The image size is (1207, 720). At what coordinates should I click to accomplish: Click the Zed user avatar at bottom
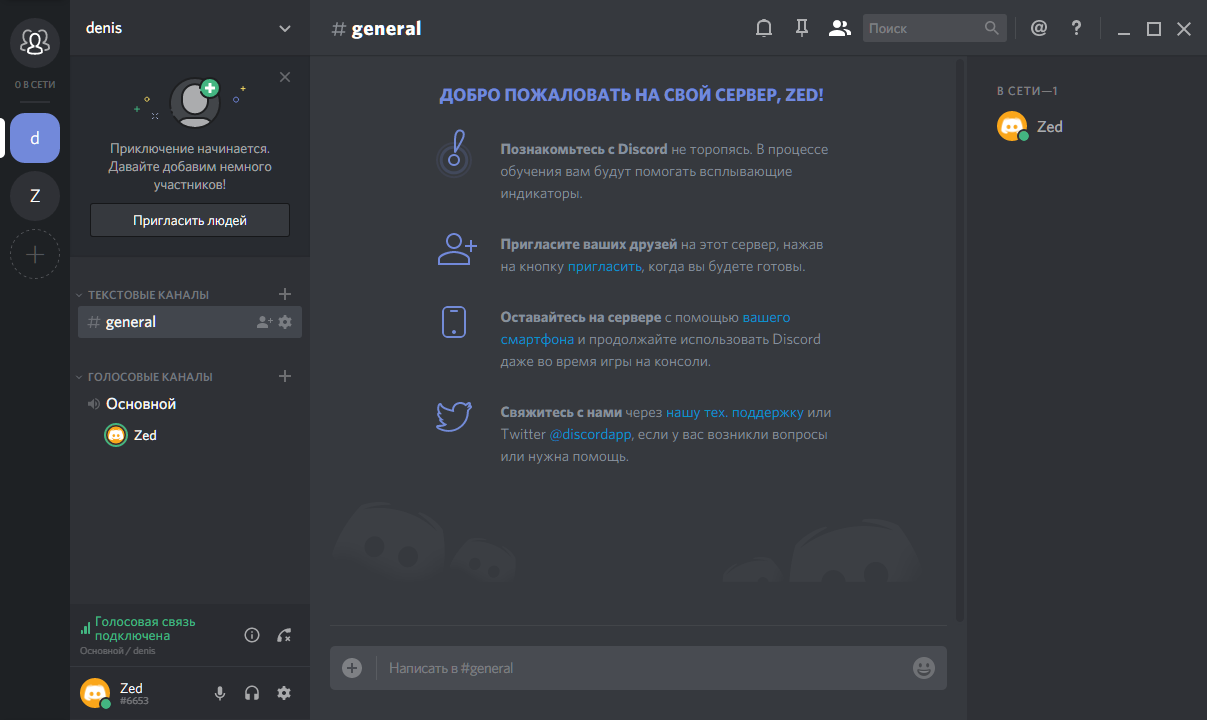pyautogui.click(x=95, y=692)
